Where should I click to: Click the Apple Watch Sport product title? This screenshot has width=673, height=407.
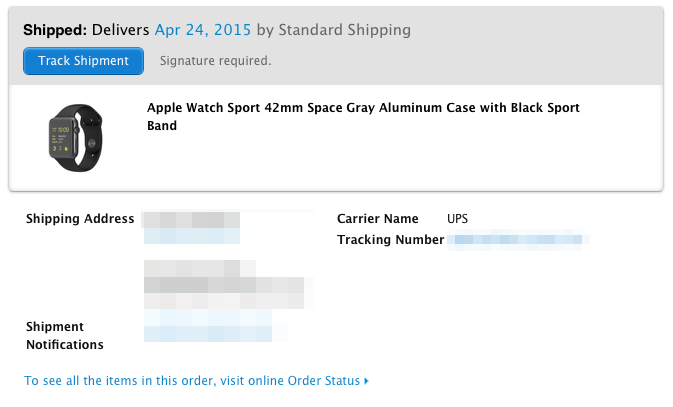pos(363,116)
